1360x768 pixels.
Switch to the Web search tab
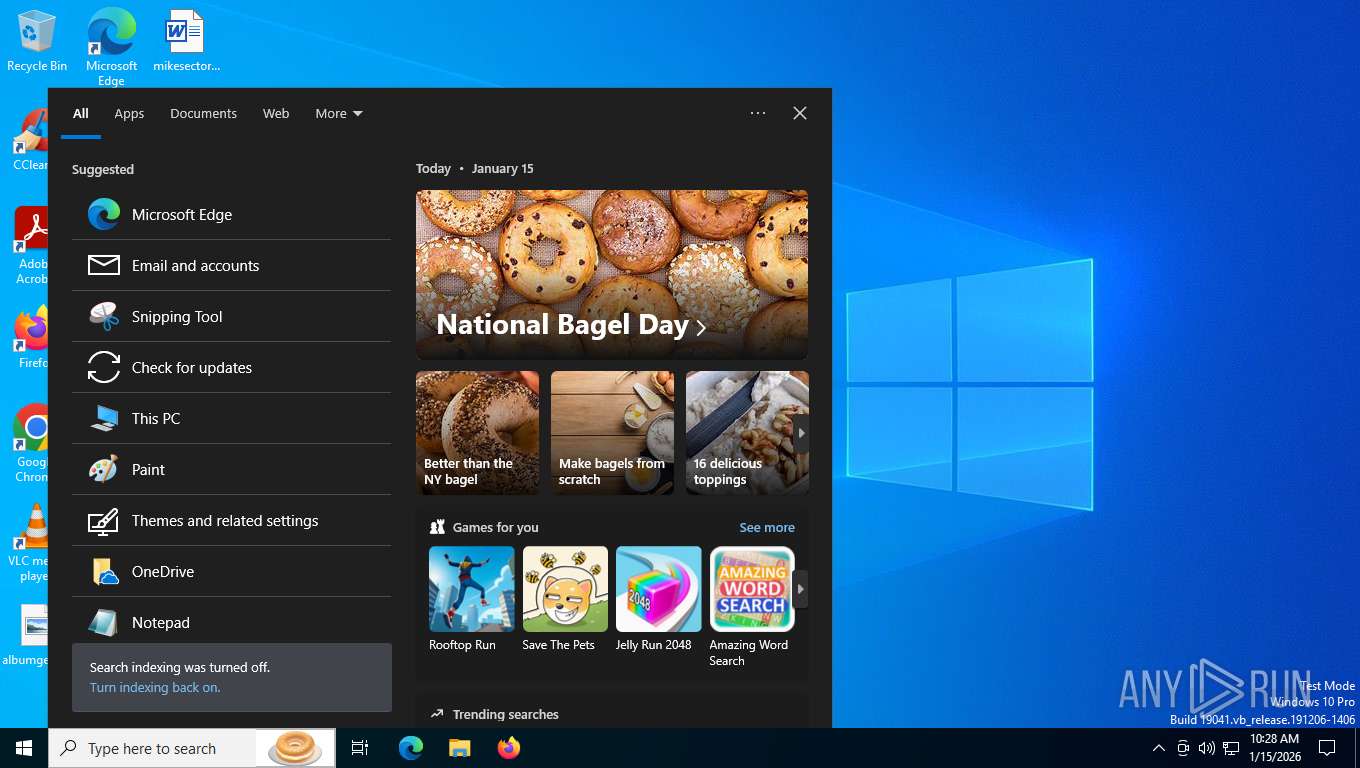pos(276,113)
